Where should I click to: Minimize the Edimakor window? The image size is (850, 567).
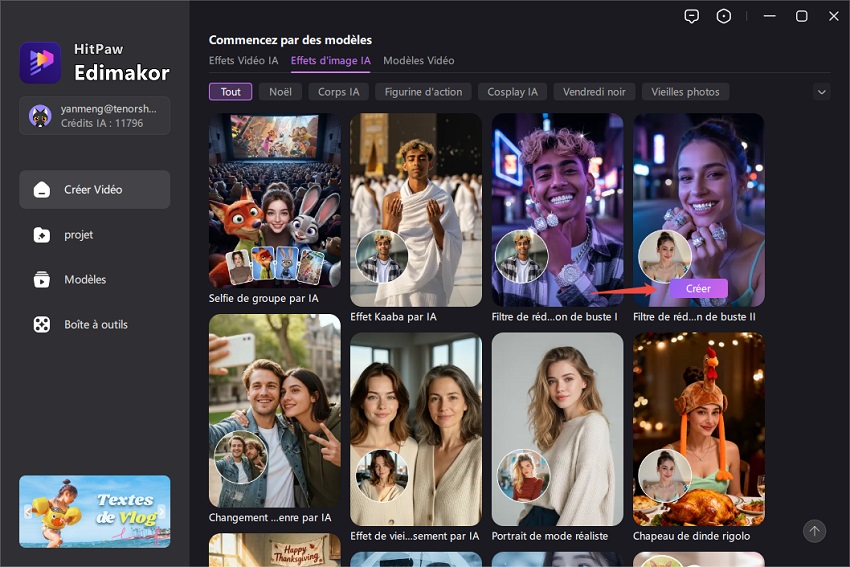click(769, 16)
